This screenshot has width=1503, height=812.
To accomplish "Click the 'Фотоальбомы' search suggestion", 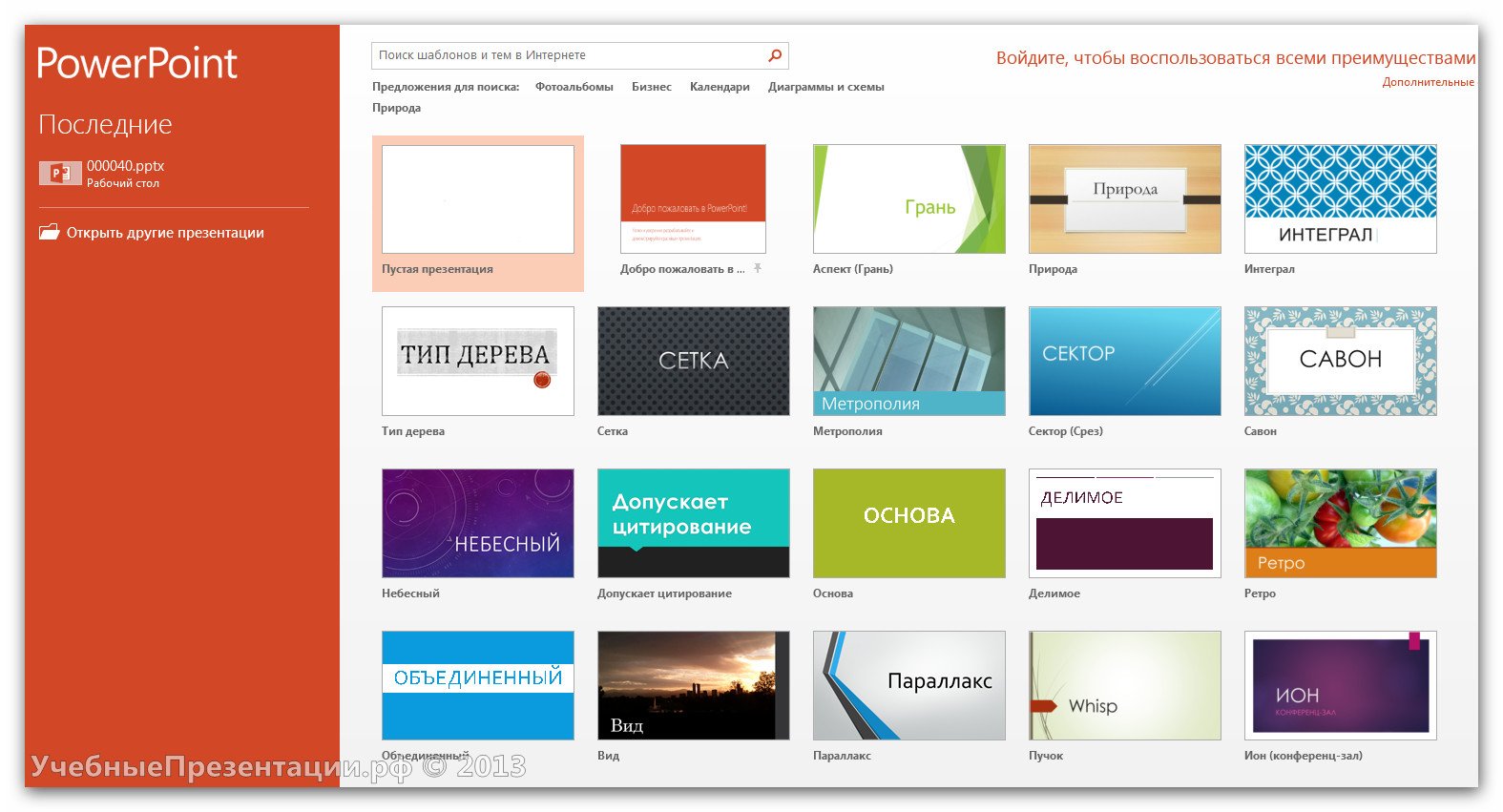I will click(x=574, y=87).
